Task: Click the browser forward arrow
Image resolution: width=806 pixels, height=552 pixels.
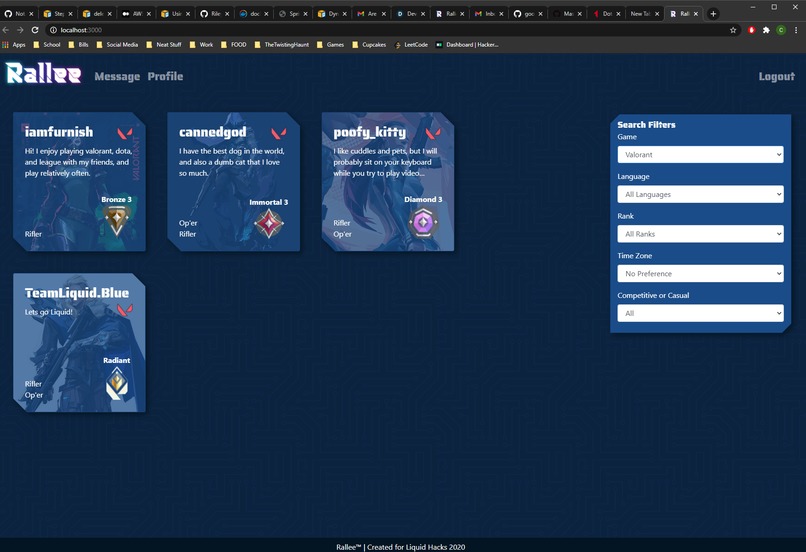Action: [20, 30]
